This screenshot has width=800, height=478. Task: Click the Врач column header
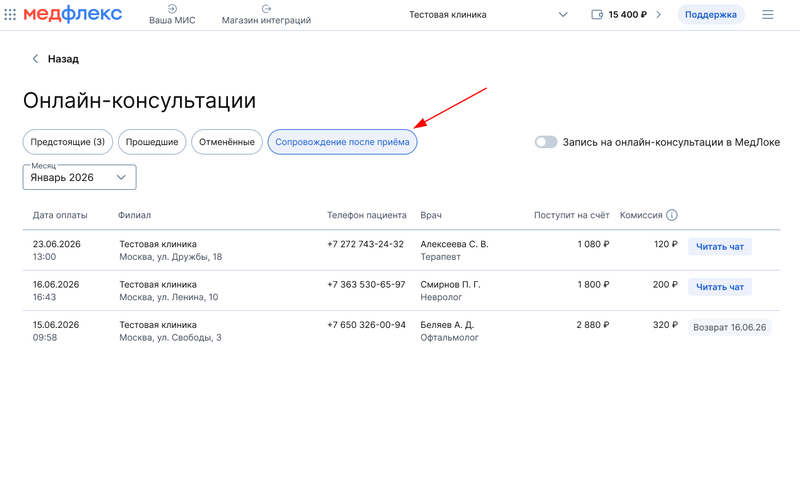[x=431, y=215]
